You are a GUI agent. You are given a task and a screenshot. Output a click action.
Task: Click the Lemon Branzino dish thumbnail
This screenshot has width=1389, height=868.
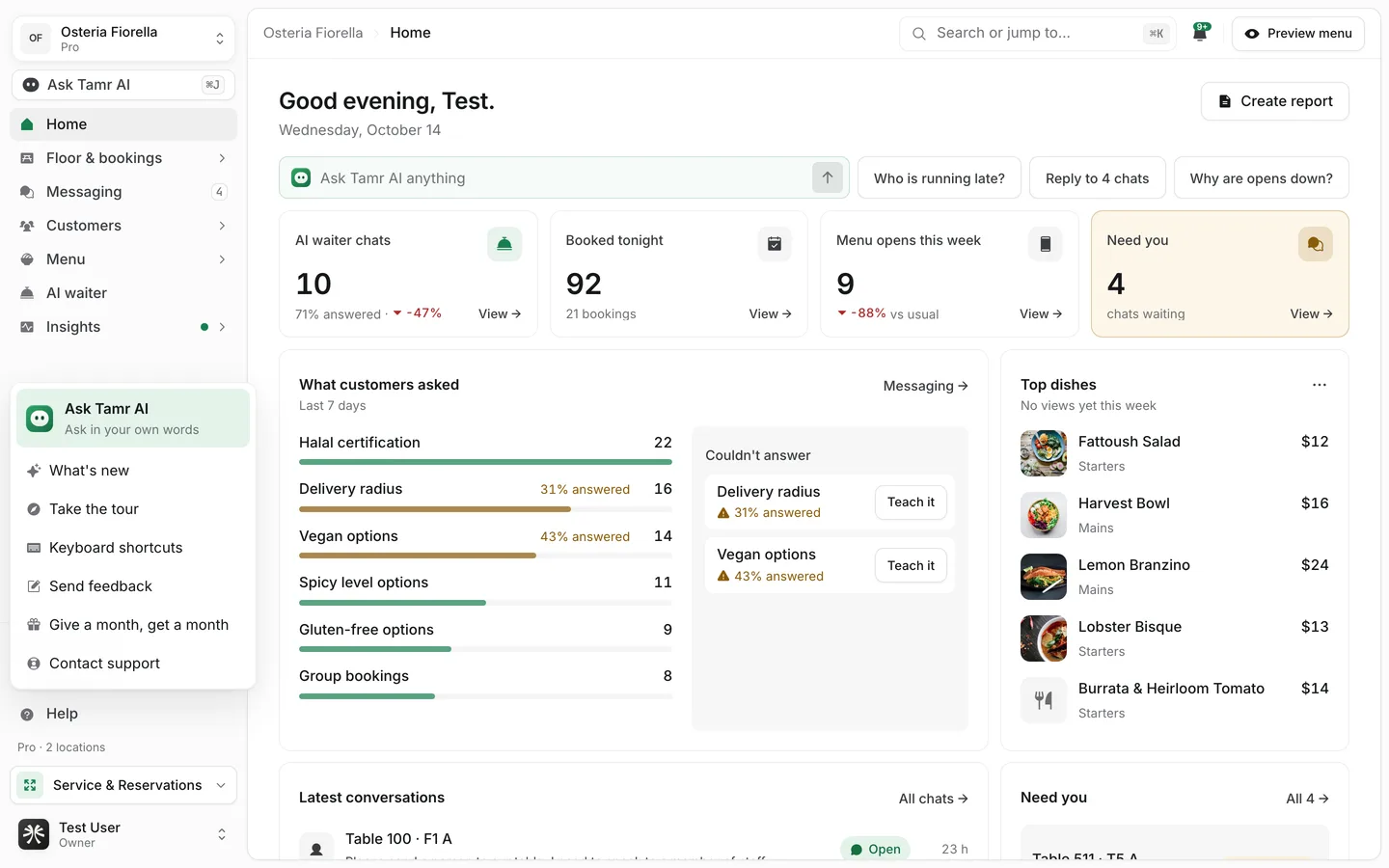coord(1044,577)
